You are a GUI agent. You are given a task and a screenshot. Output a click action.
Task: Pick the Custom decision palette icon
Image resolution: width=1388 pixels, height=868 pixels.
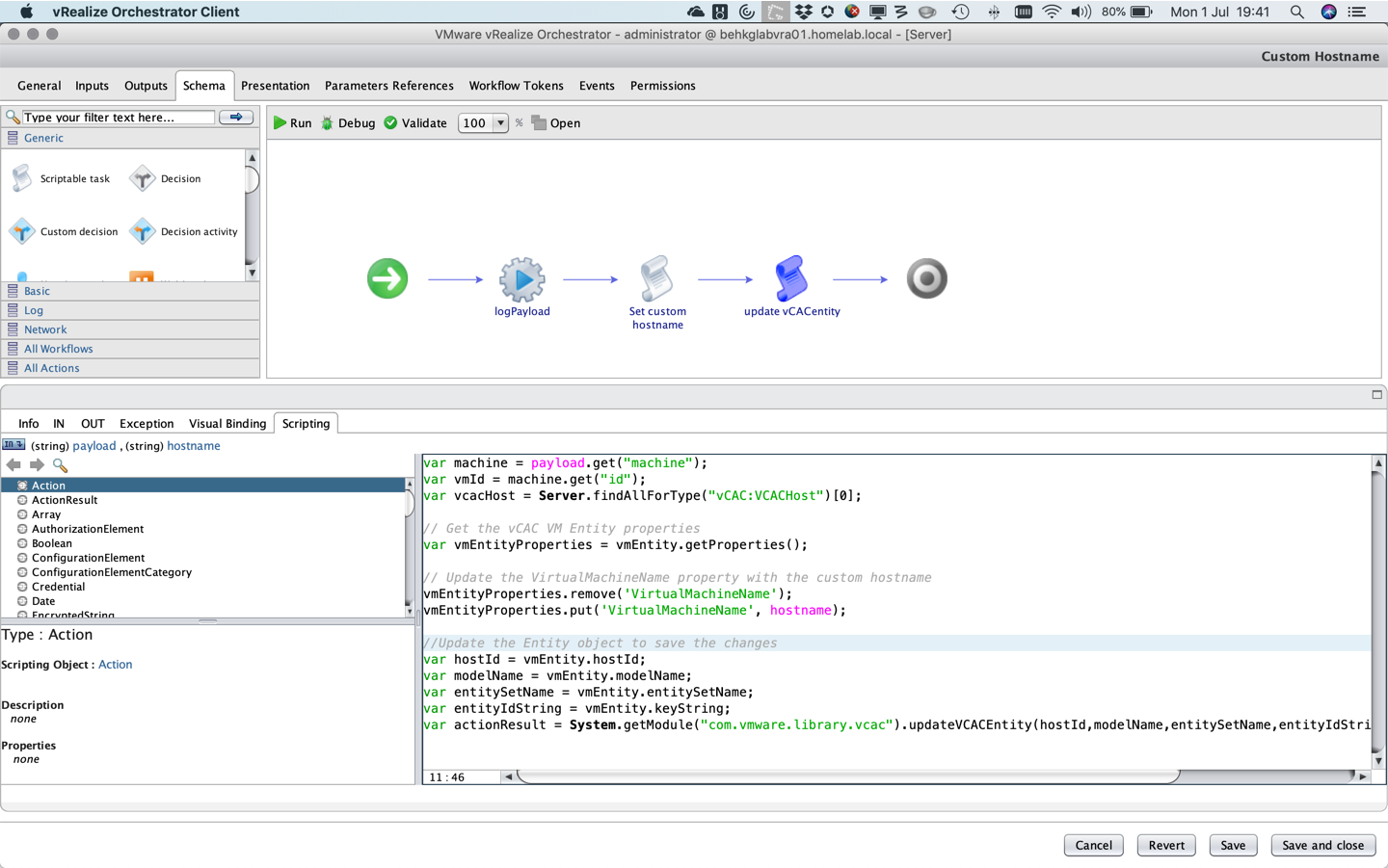[22, 231]
